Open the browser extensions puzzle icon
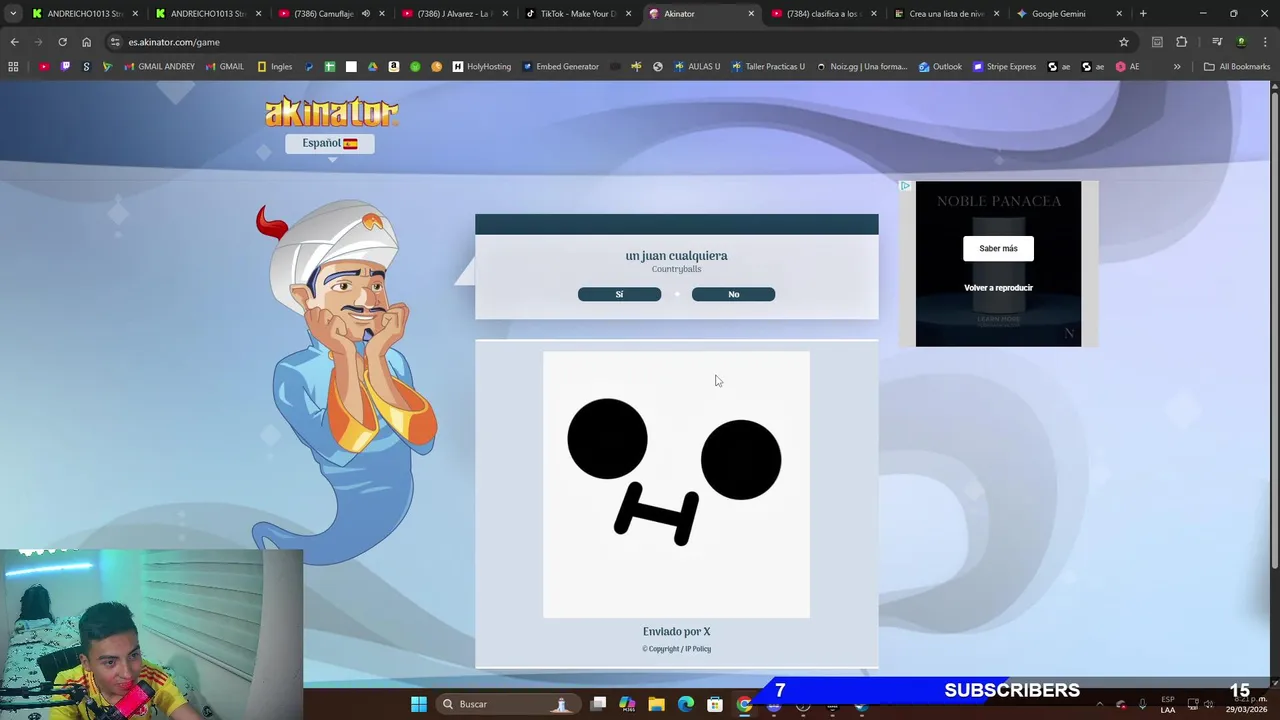This screenshot has height=720, width=1280. [x=1181, y=42]
